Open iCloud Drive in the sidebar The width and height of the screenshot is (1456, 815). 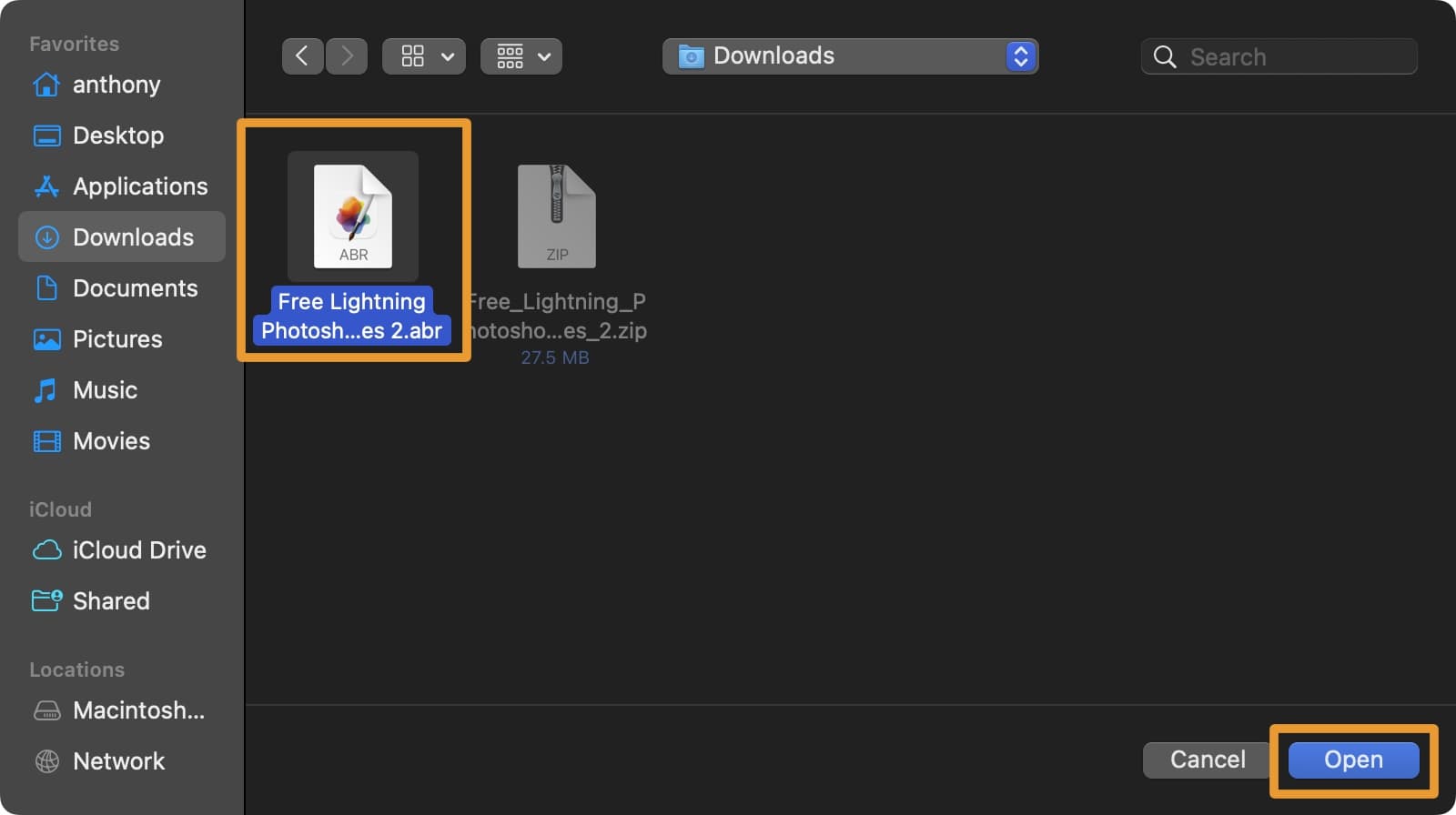[x=138, y=550]
